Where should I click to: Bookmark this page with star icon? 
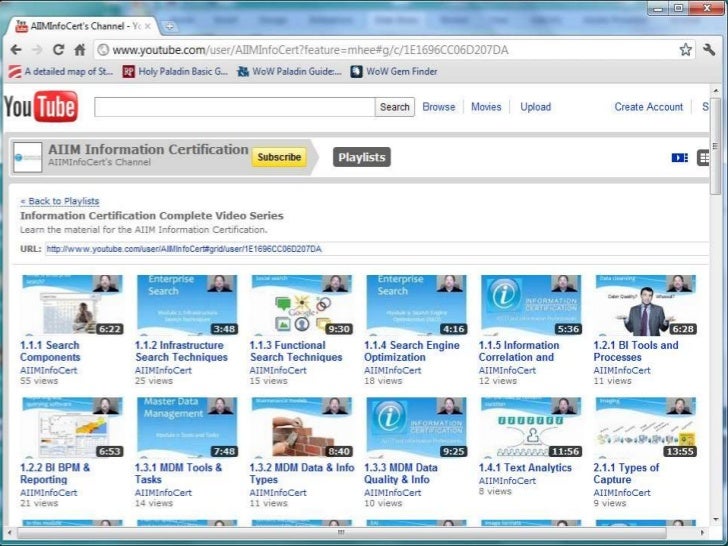pos(685,50)
